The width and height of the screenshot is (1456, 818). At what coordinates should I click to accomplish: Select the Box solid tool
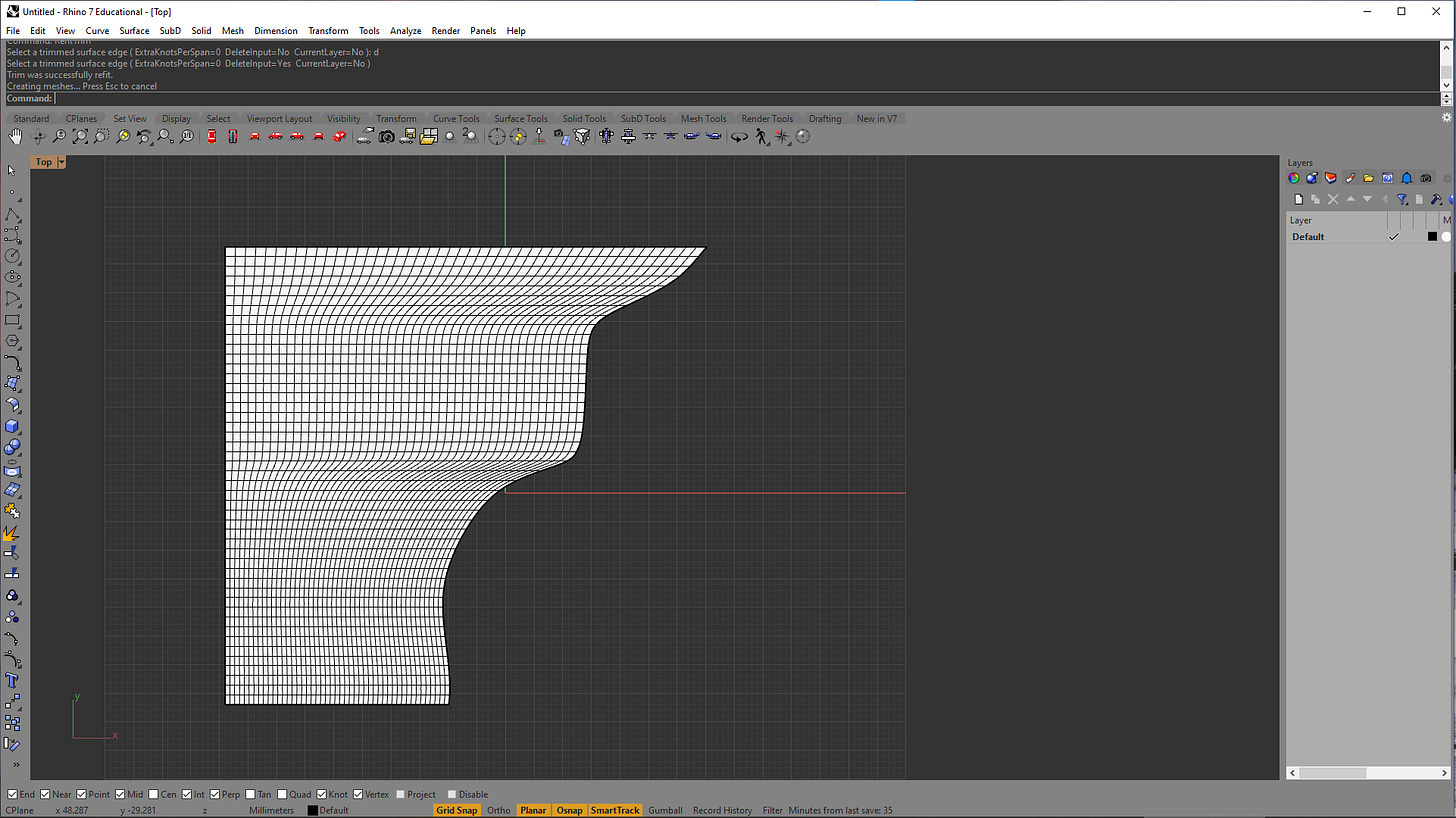12,426
